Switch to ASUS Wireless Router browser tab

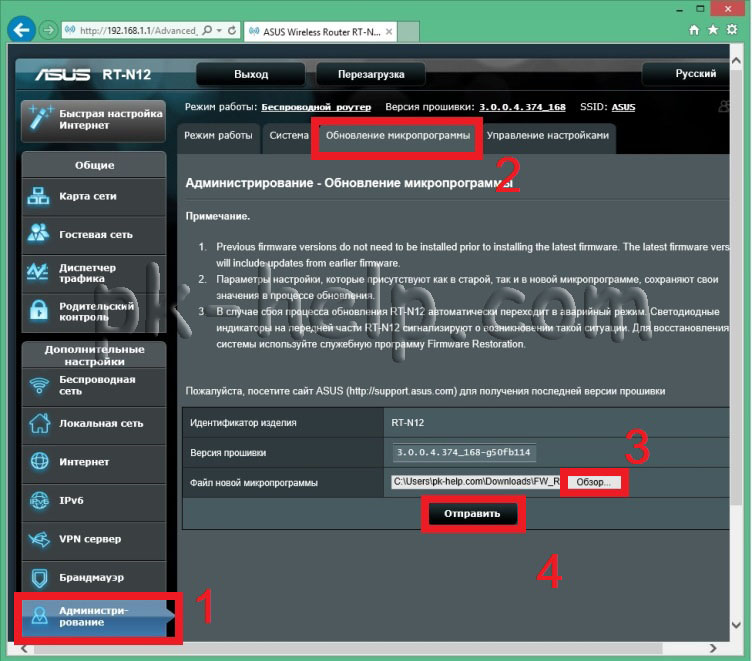(319, 32)
